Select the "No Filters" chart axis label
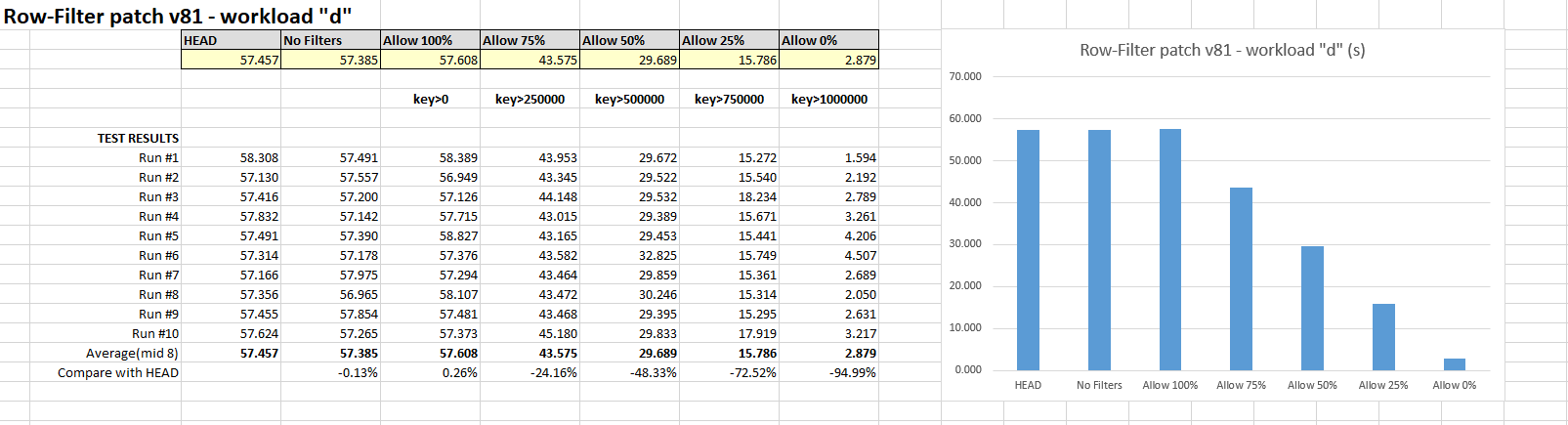This screenshot has height=425, width=1568. [1099, 385]
